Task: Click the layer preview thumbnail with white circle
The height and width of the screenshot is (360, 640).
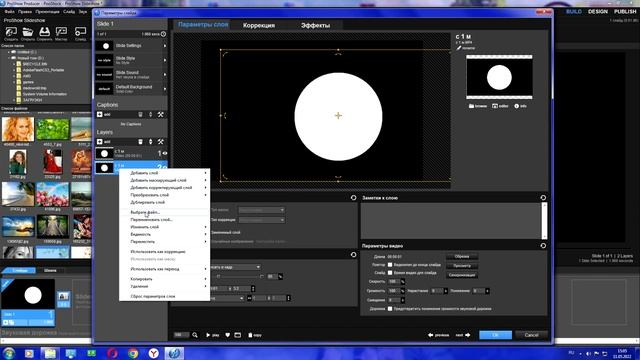Action: 499,77
